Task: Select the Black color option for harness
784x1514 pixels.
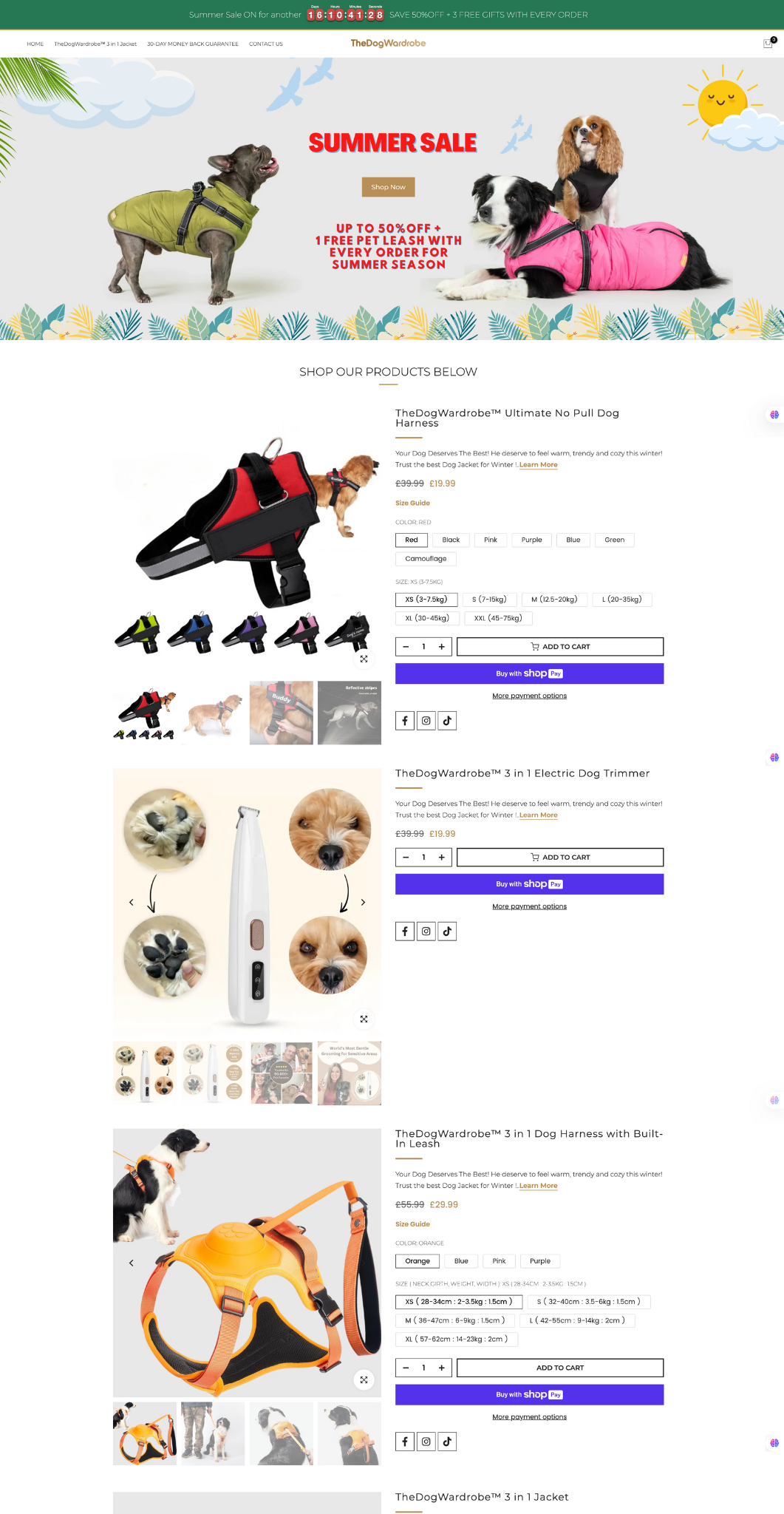Action: click(x=451, y=540)
